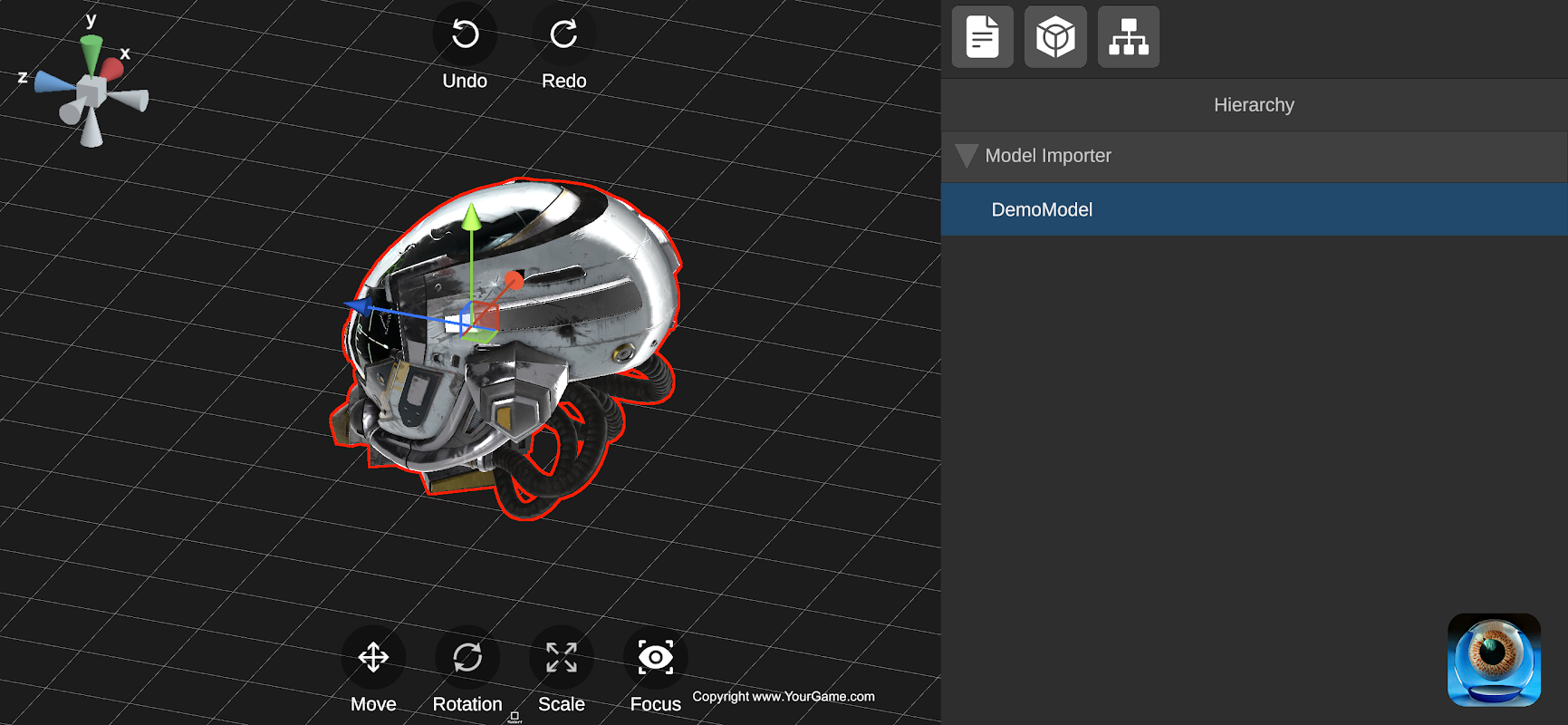Grab the blue Z-axis move arrow on model
1568x725 pixels.
[359, 306]
